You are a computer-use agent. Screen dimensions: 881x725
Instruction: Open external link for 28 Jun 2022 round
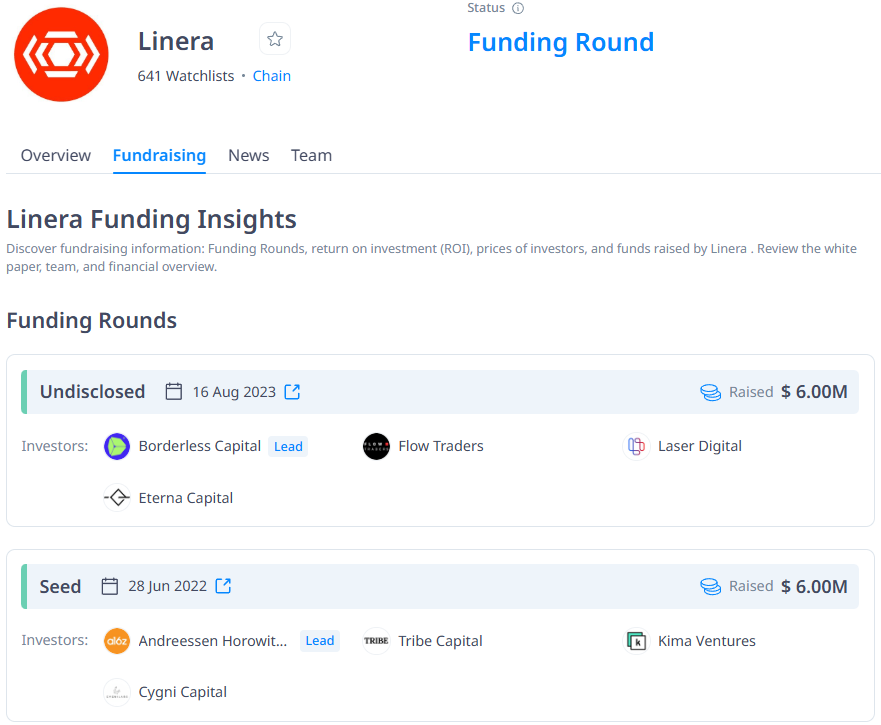(x=223, y=586)
